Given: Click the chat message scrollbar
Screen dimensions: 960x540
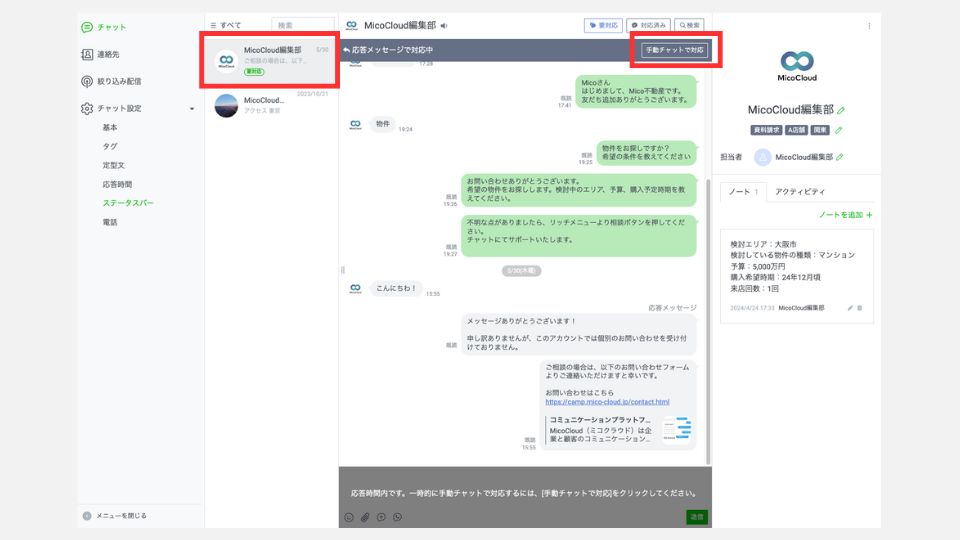Looking at the screenshot, I should (x=708, y=321).
